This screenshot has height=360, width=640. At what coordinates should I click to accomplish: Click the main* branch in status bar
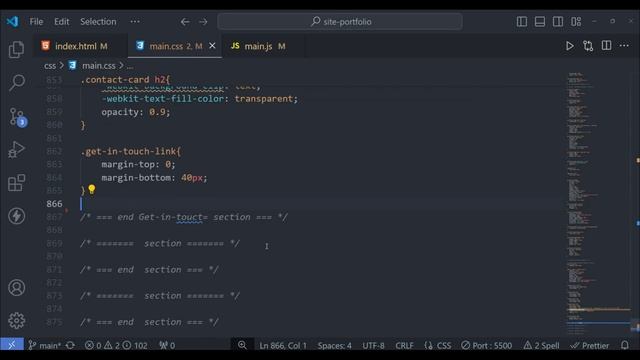click(x=44, y=345)
